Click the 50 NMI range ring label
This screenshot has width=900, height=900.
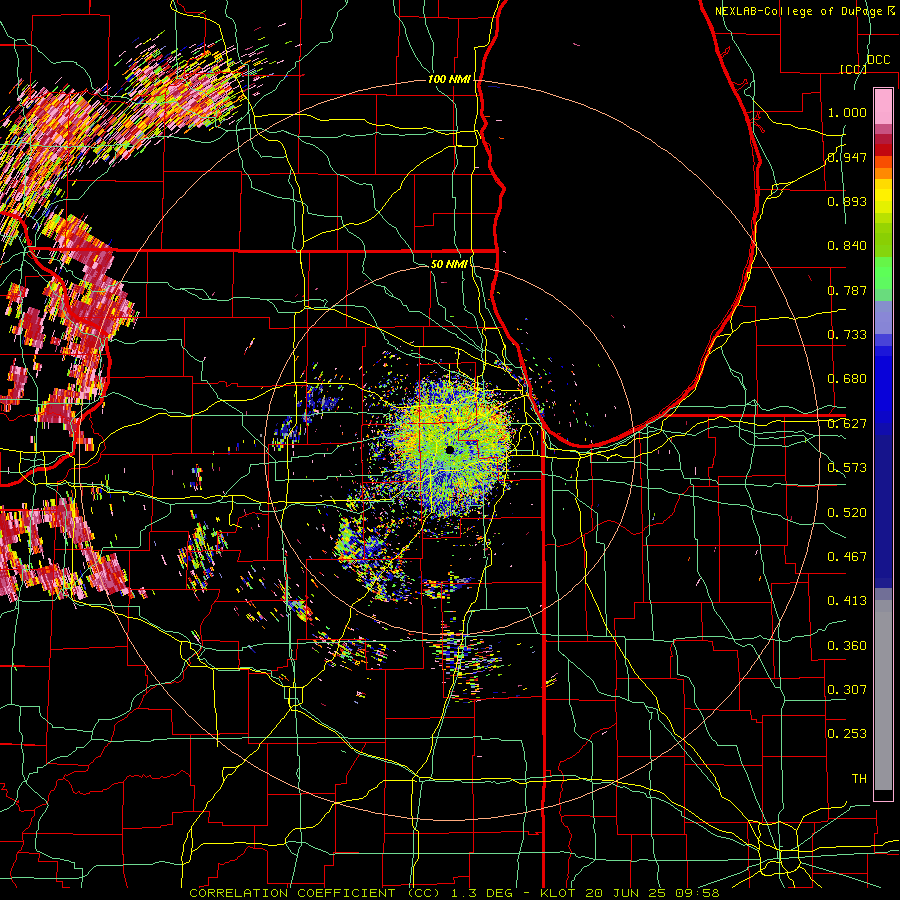(449, 264)
